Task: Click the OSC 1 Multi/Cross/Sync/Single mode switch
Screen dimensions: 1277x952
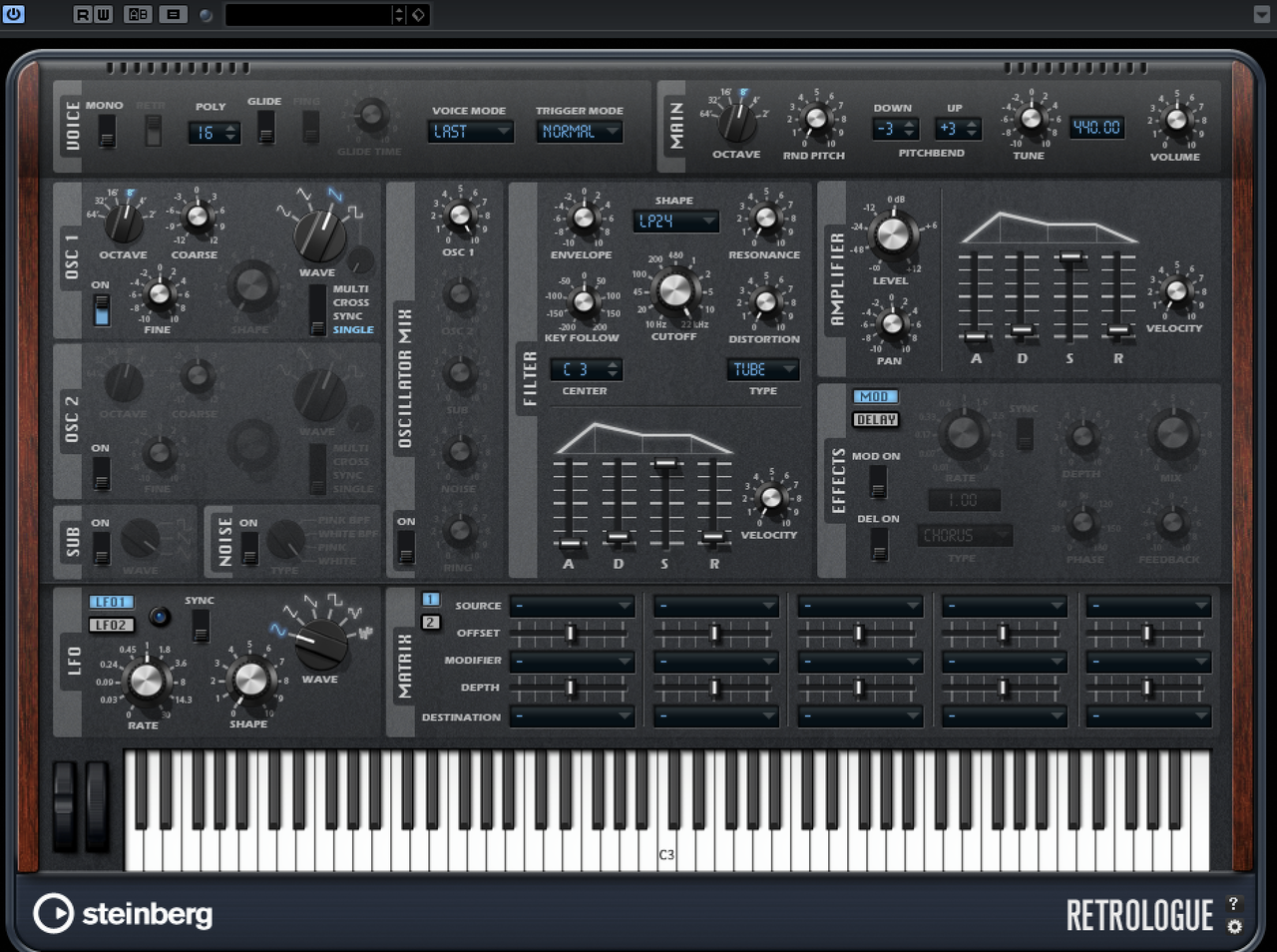Action: point(318,310)
